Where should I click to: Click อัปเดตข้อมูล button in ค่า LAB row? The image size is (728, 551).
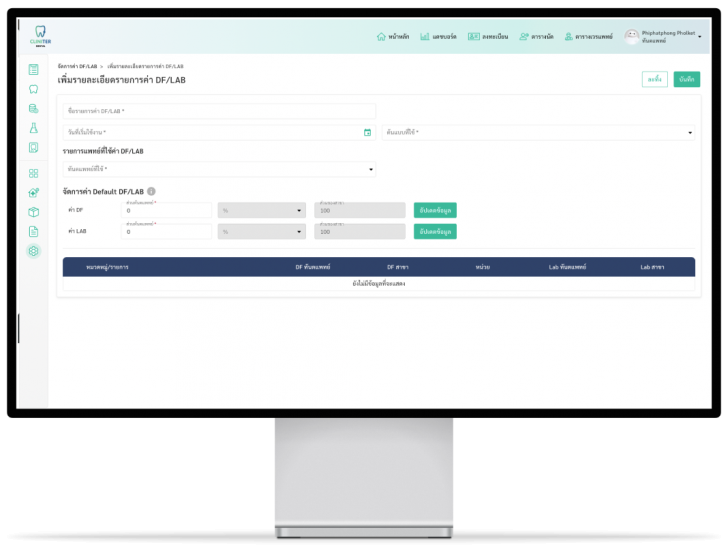435,232
